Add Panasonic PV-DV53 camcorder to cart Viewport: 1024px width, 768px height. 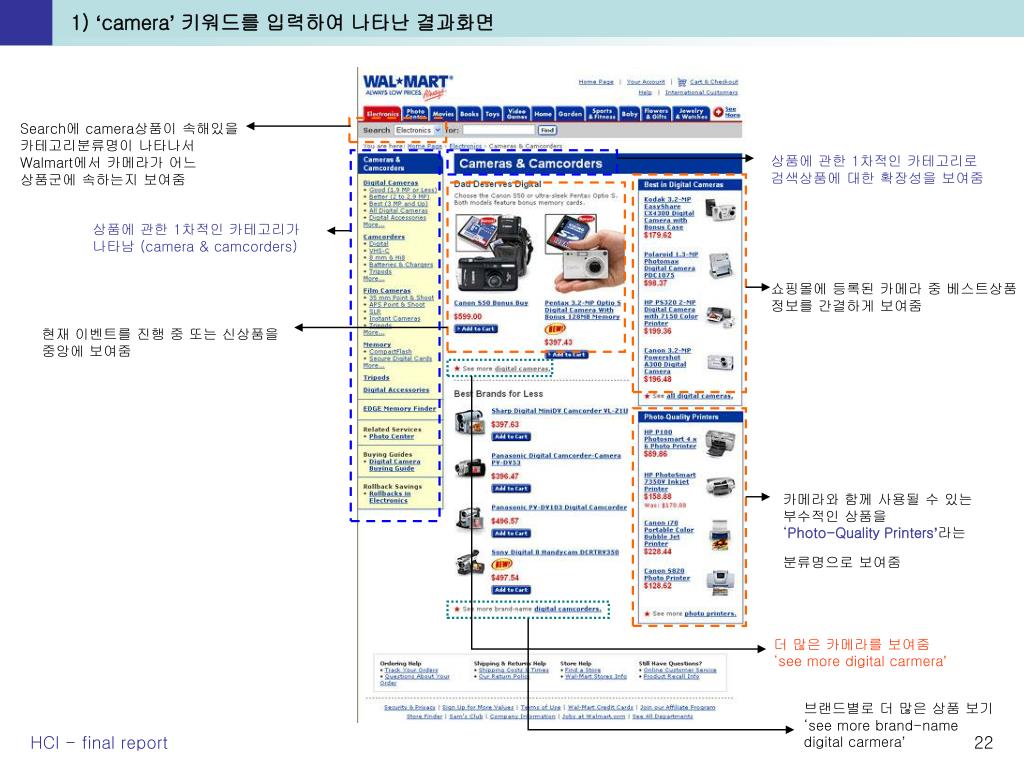(511, 488)
